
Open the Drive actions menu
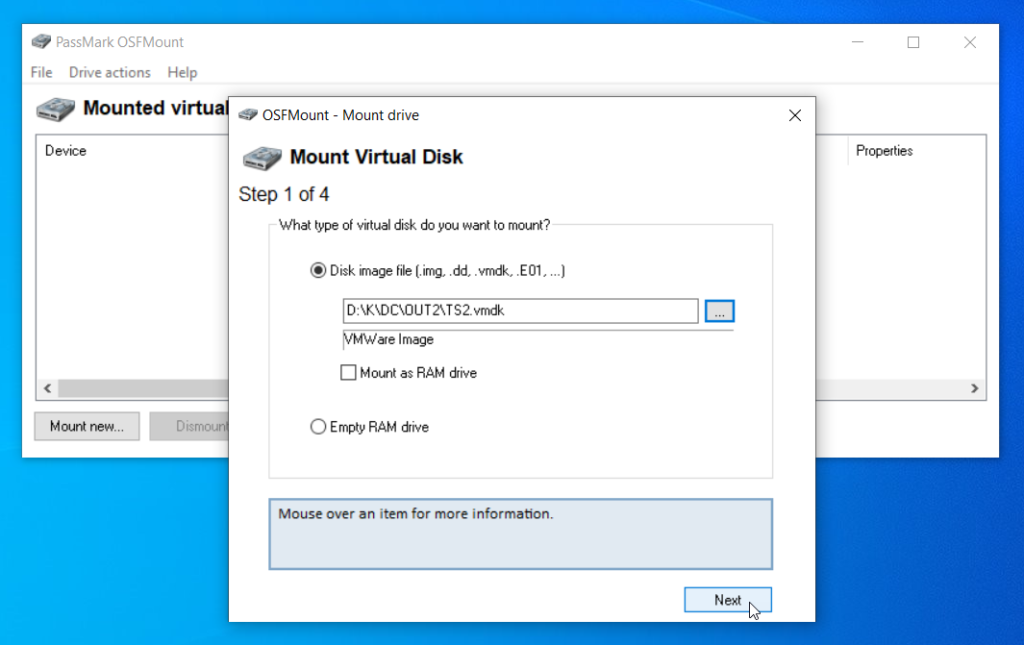tap(110, 72)
